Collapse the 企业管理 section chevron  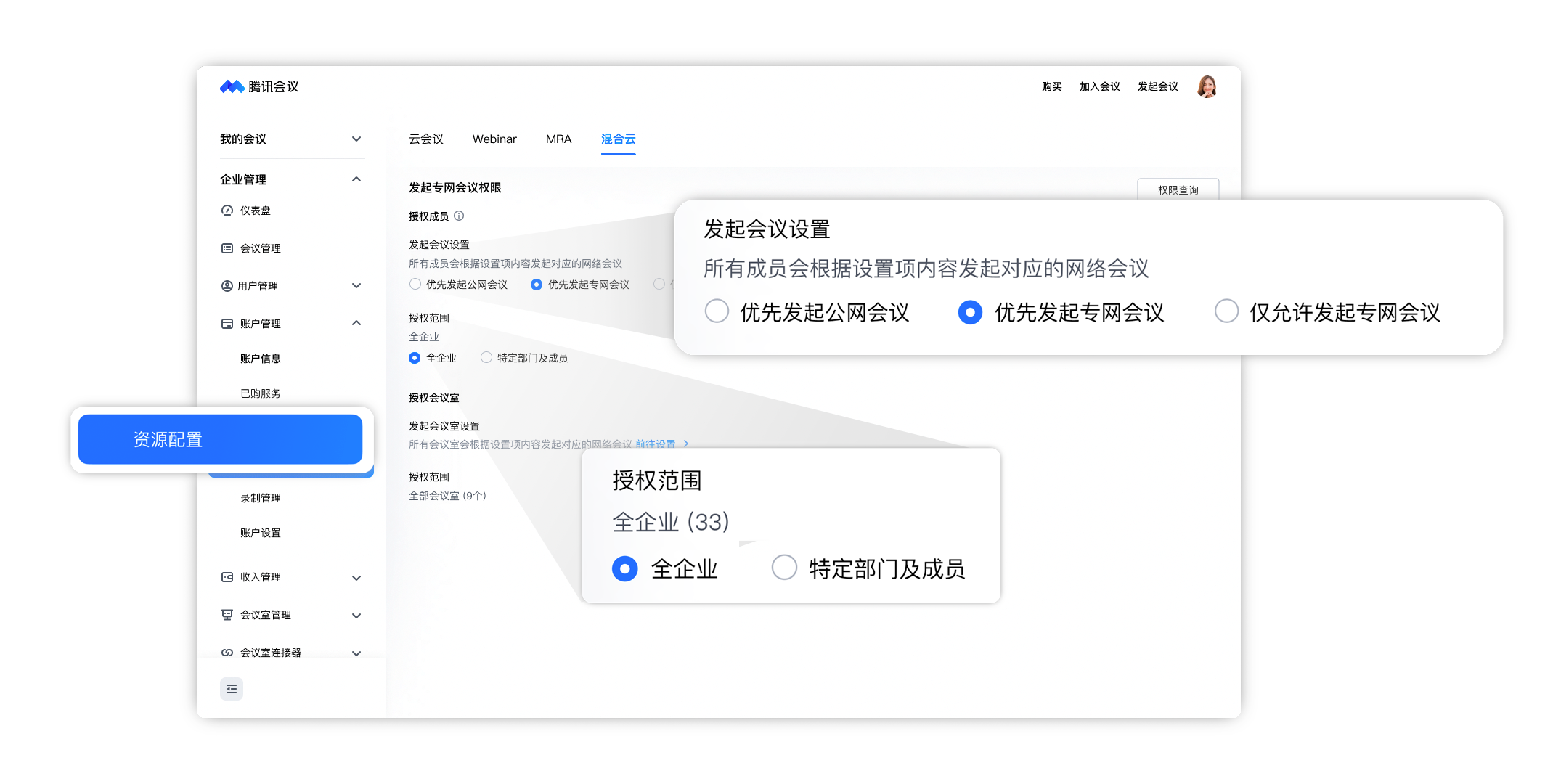[x=356, y=179]
